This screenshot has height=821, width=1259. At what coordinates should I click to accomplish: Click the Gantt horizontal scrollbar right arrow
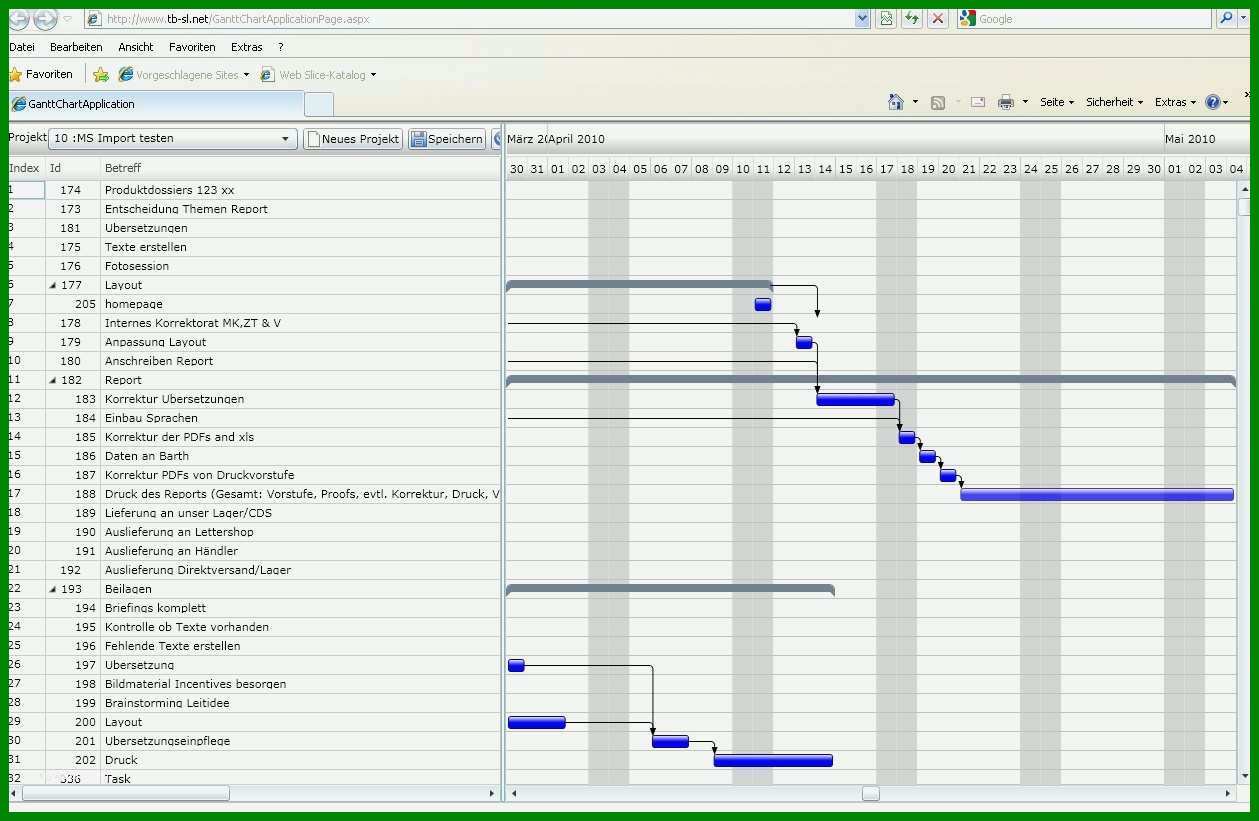tap(1228, 793)
